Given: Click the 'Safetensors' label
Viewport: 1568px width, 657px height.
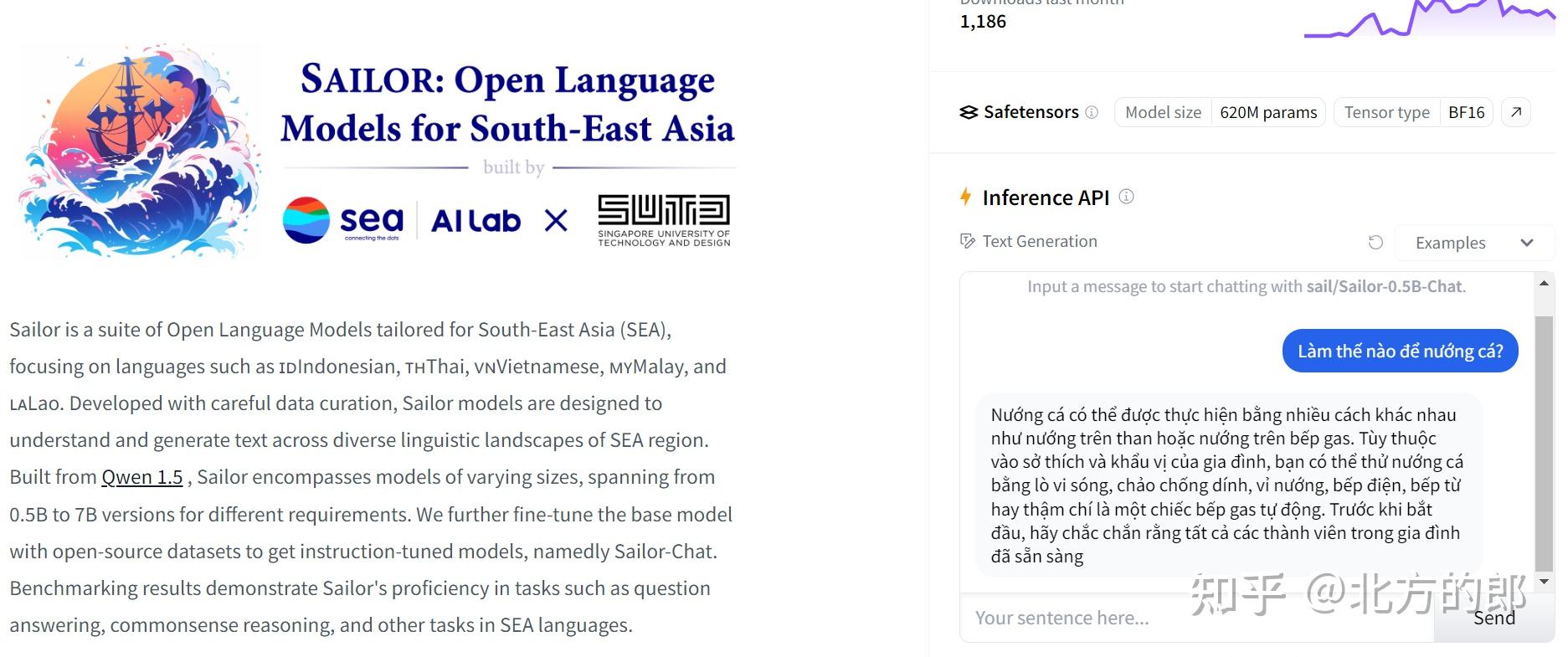Looking at the screenshot, I should click(x=1031, y=112).
